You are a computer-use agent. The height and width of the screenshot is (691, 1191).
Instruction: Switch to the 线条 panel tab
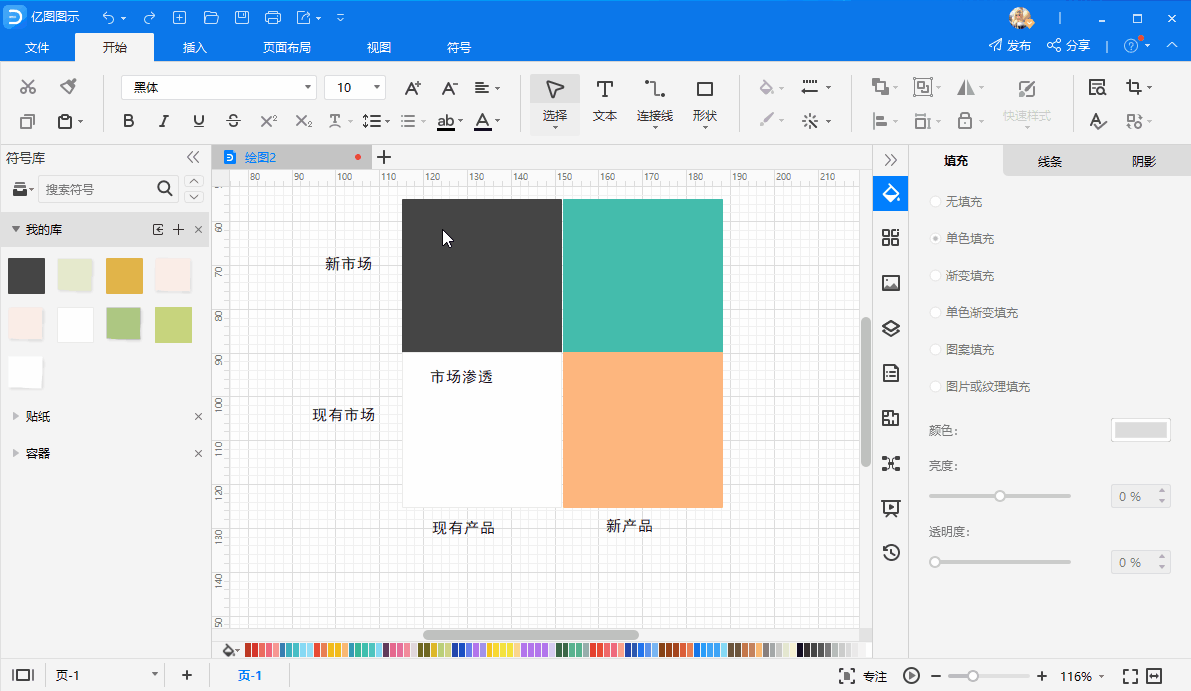(x=1050, y=161)
